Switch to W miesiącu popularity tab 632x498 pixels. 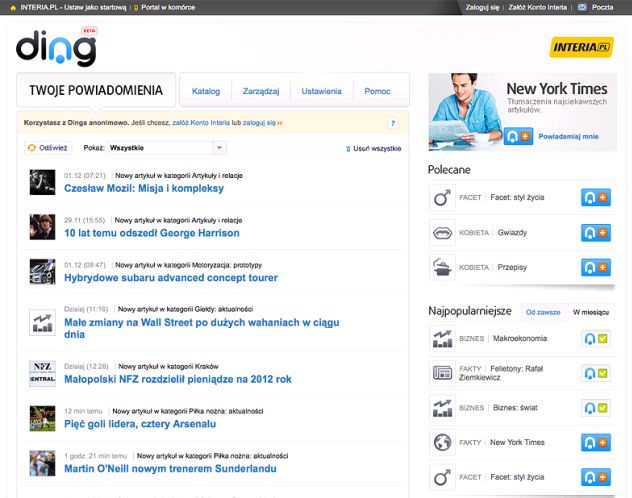pyautogui.click(x=591, y=312)
